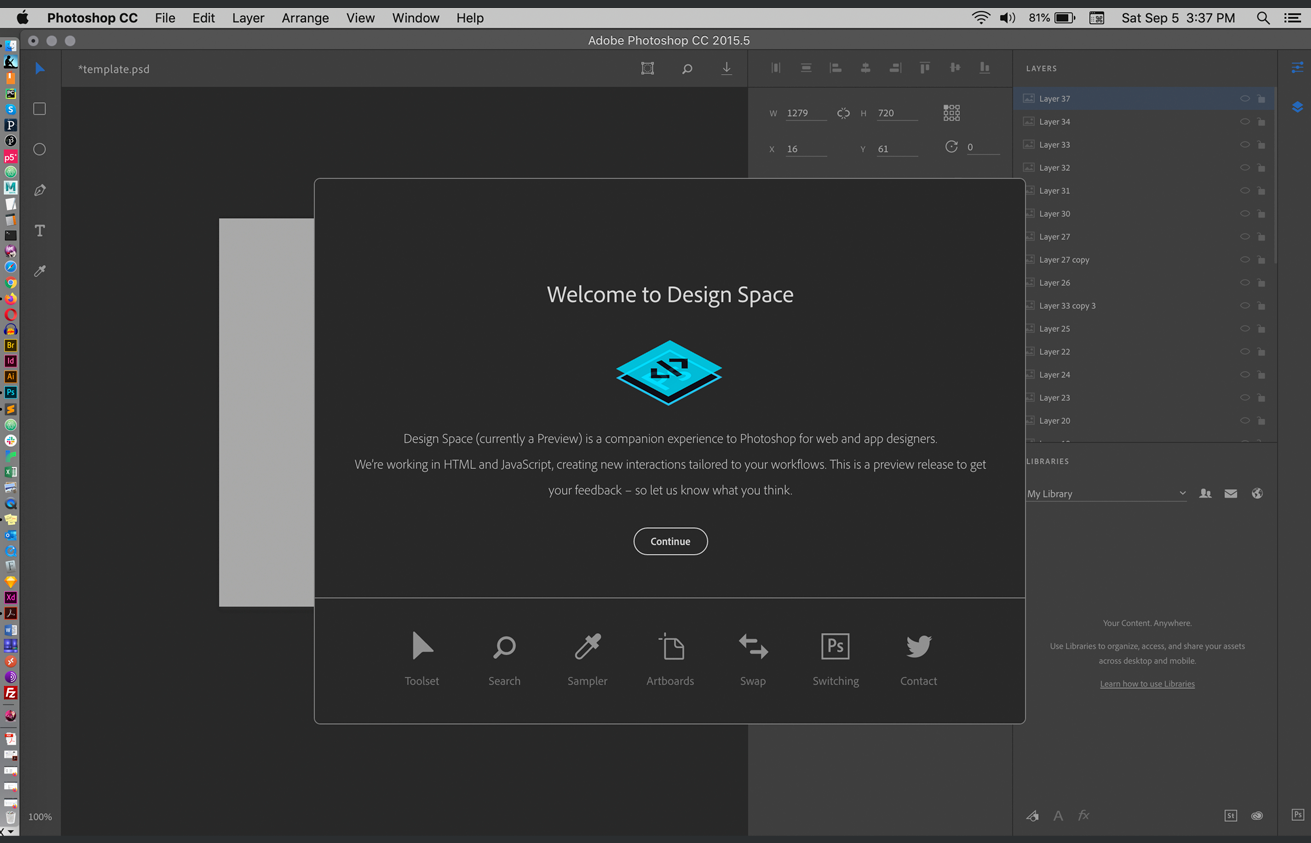
Task: Open the File menu
Action: point(165,18)
